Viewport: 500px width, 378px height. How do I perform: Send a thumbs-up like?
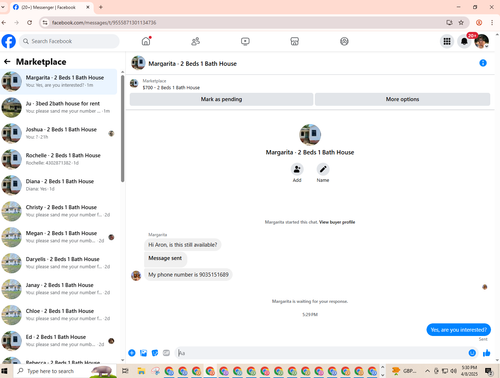click(x=486, y=353)
